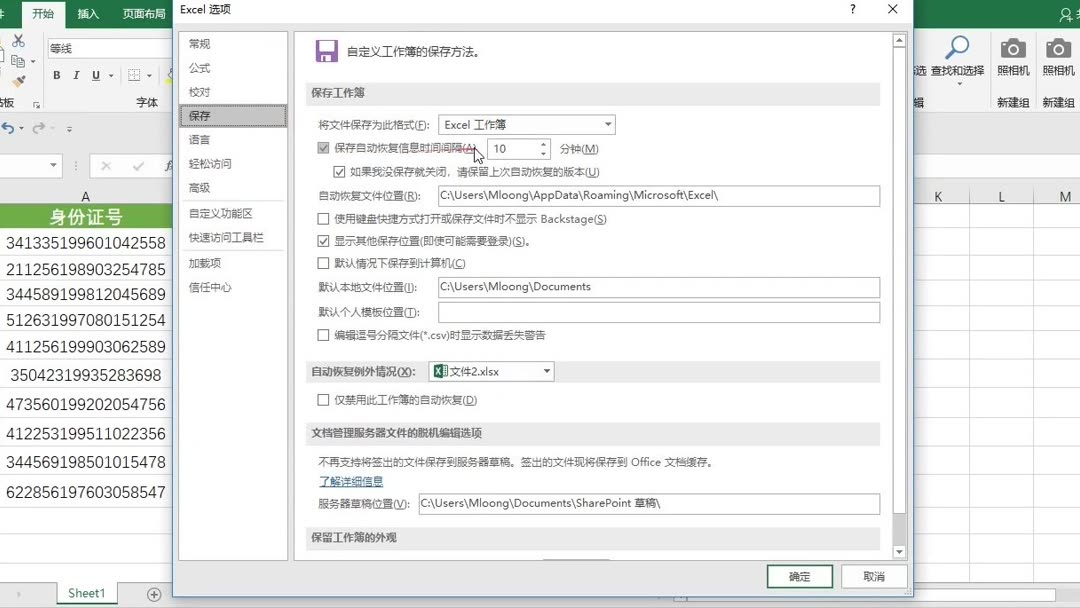The image size is (1080, 608).
Task: Click the 确定 button
Action: [799, 576]
